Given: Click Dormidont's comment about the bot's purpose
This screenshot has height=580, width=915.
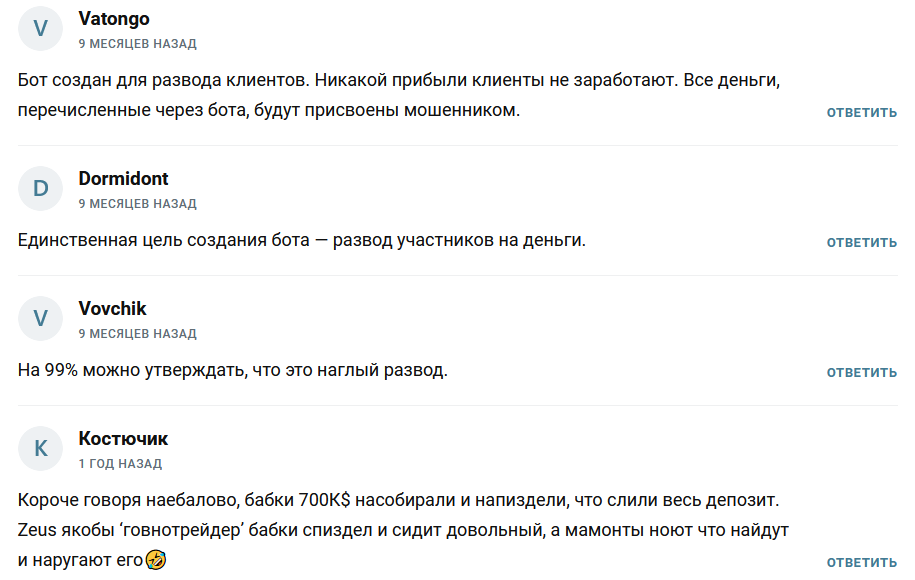Looking at the screenshot, I should click(x=301, y=240).
